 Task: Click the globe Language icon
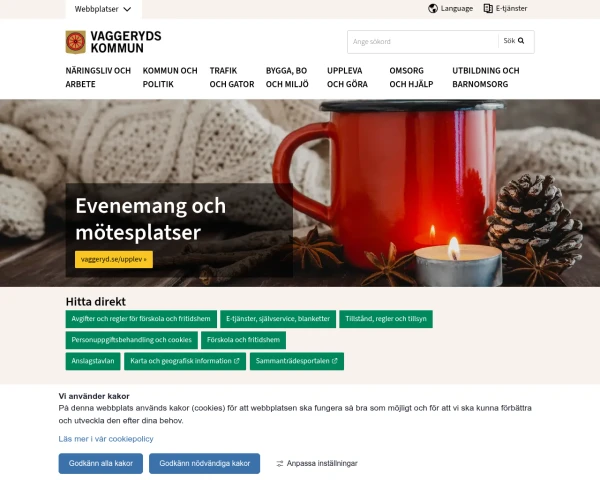tap(433, 8)
